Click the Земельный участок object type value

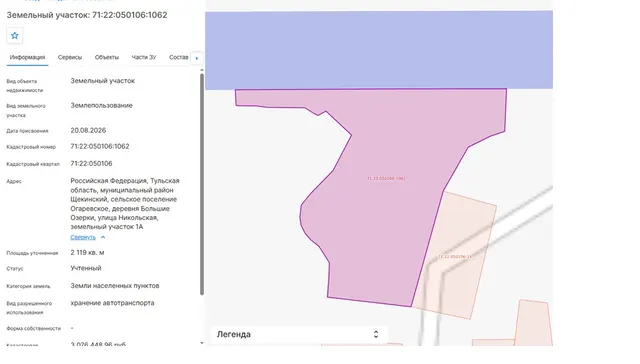[x=102, y=81]
